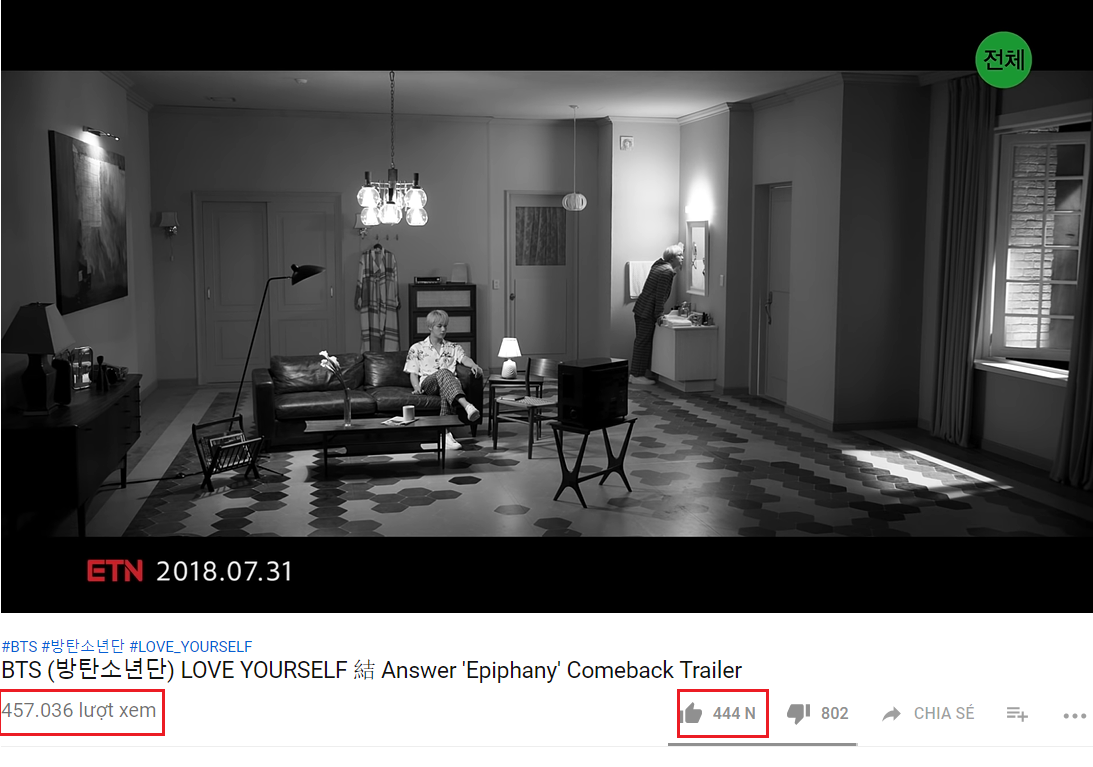The height and width of the screenshot is (767, 1093).
Task: Click the CHIA SẺ share button
Action: [944, 713]
